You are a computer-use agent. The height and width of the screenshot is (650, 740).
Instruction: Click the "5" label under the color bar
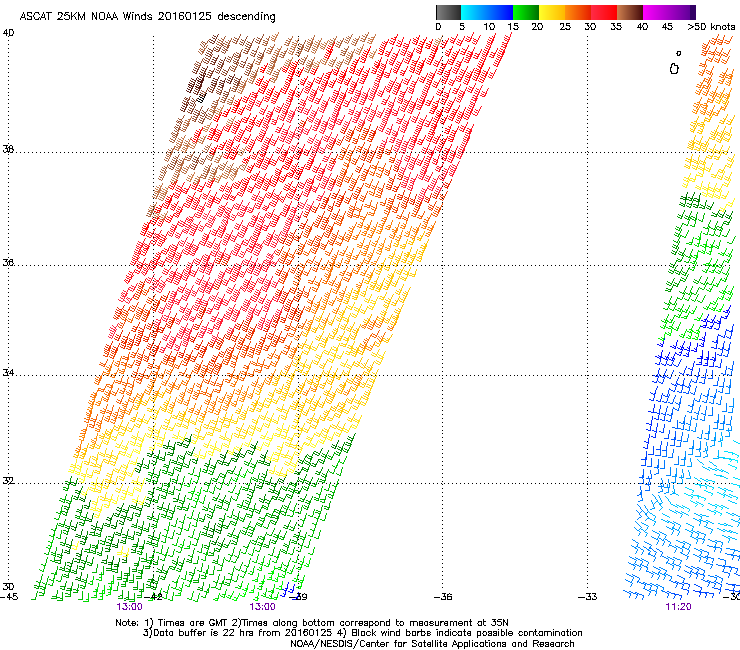[x=462, y=26]
